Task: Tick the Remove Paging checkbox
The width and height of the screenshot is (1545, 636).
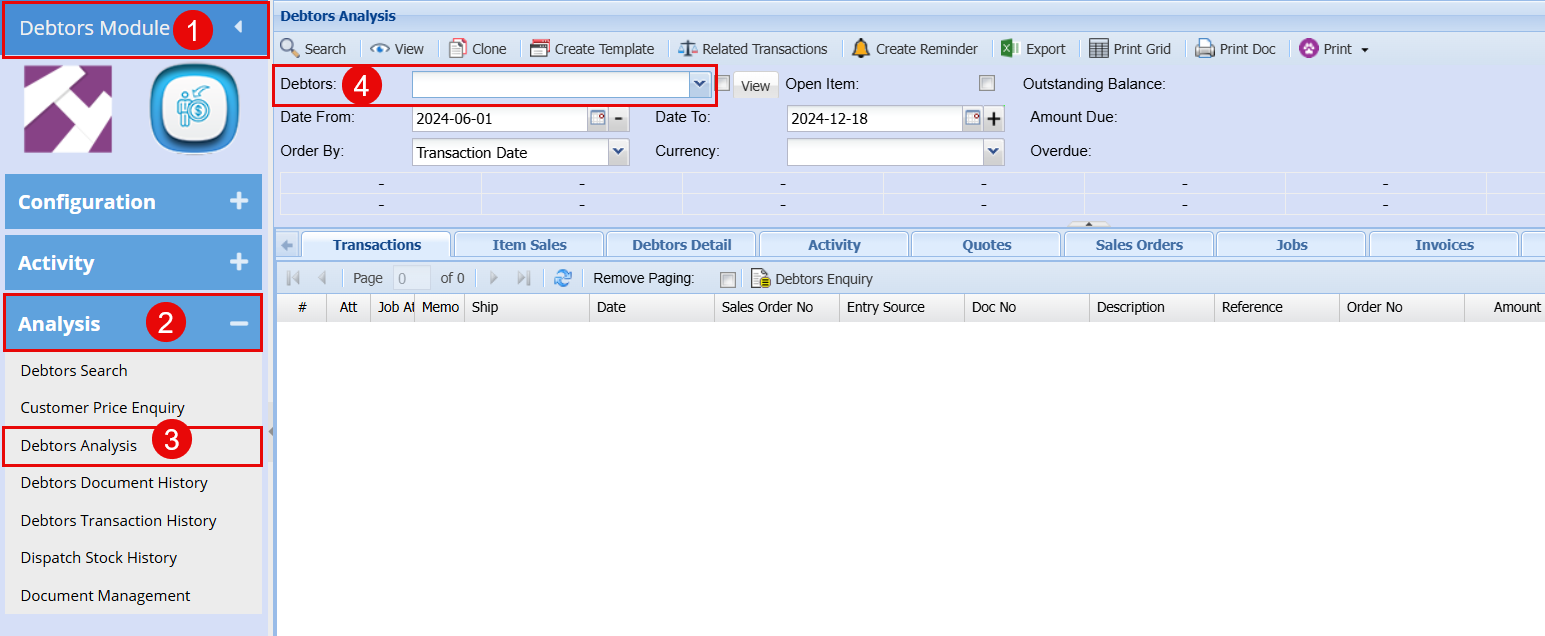Action: click(x=728, y=279)
